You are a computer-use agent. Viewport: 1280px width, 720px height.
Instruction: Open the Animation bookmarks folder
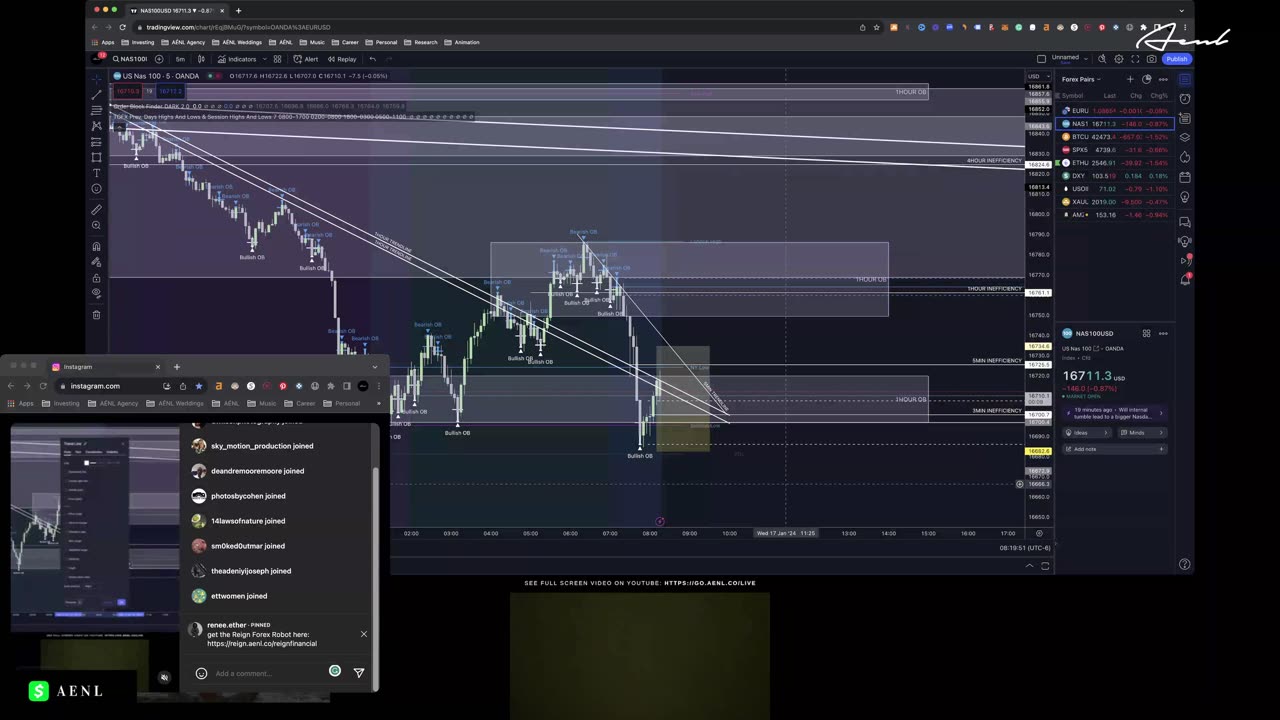(x=463, y=42)
